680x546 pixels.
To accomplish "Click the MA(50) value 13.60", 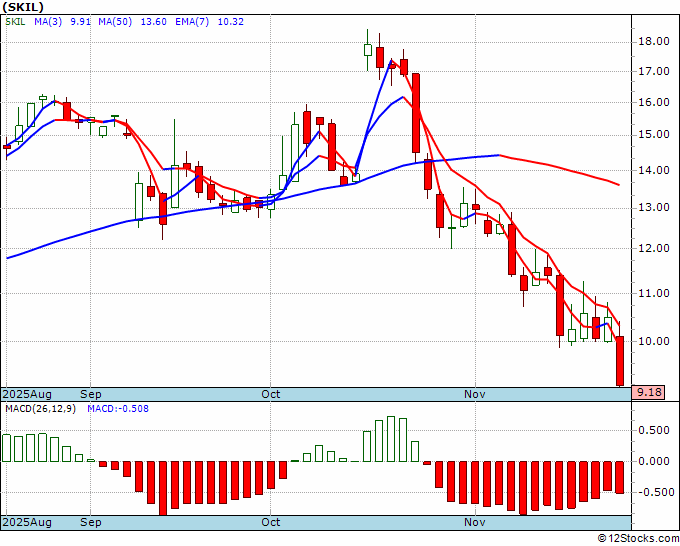I will pos(154,22).
